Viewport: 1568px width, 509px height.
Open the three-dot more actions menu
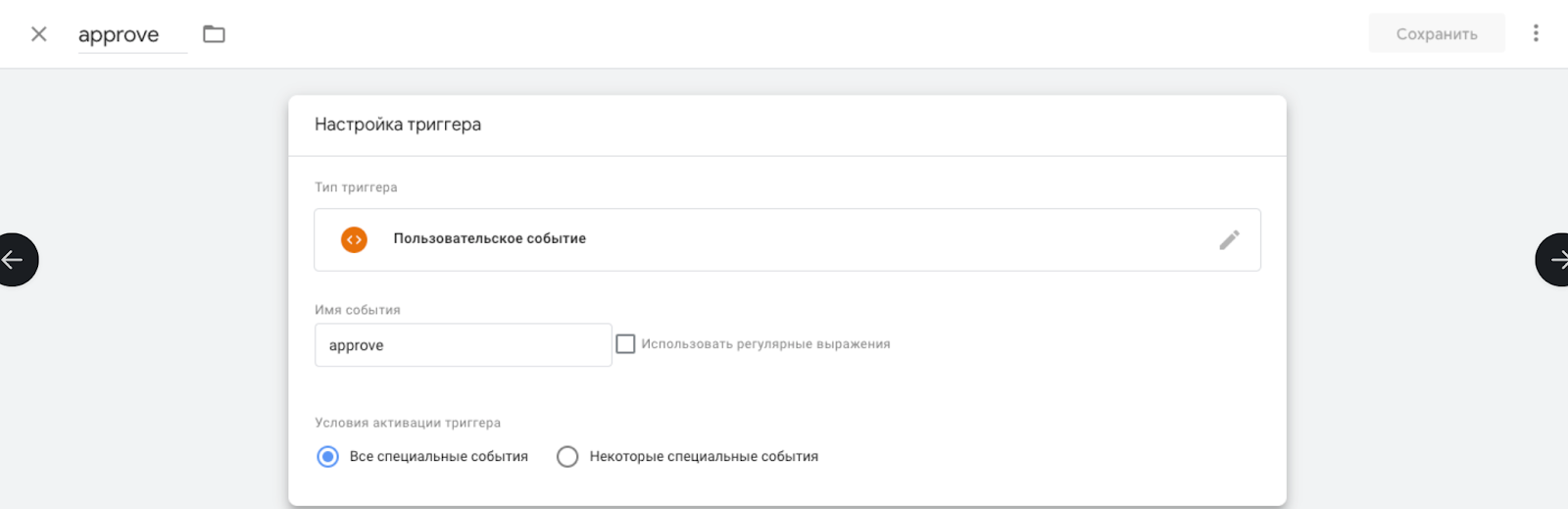pyautogui.click(x=1536, y=33)
